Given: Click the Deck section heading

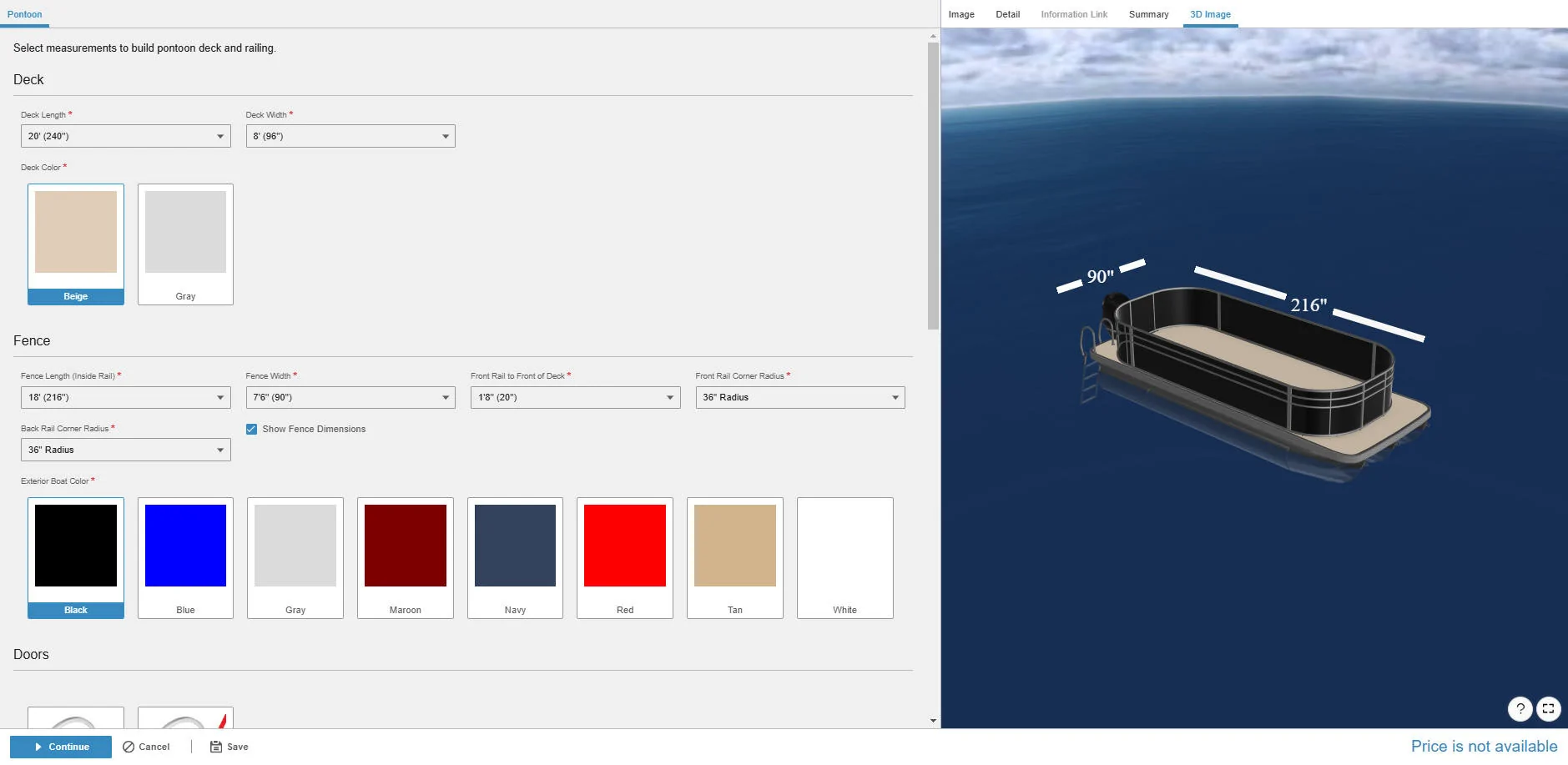Looking at the screenshot, I should 28,80.
